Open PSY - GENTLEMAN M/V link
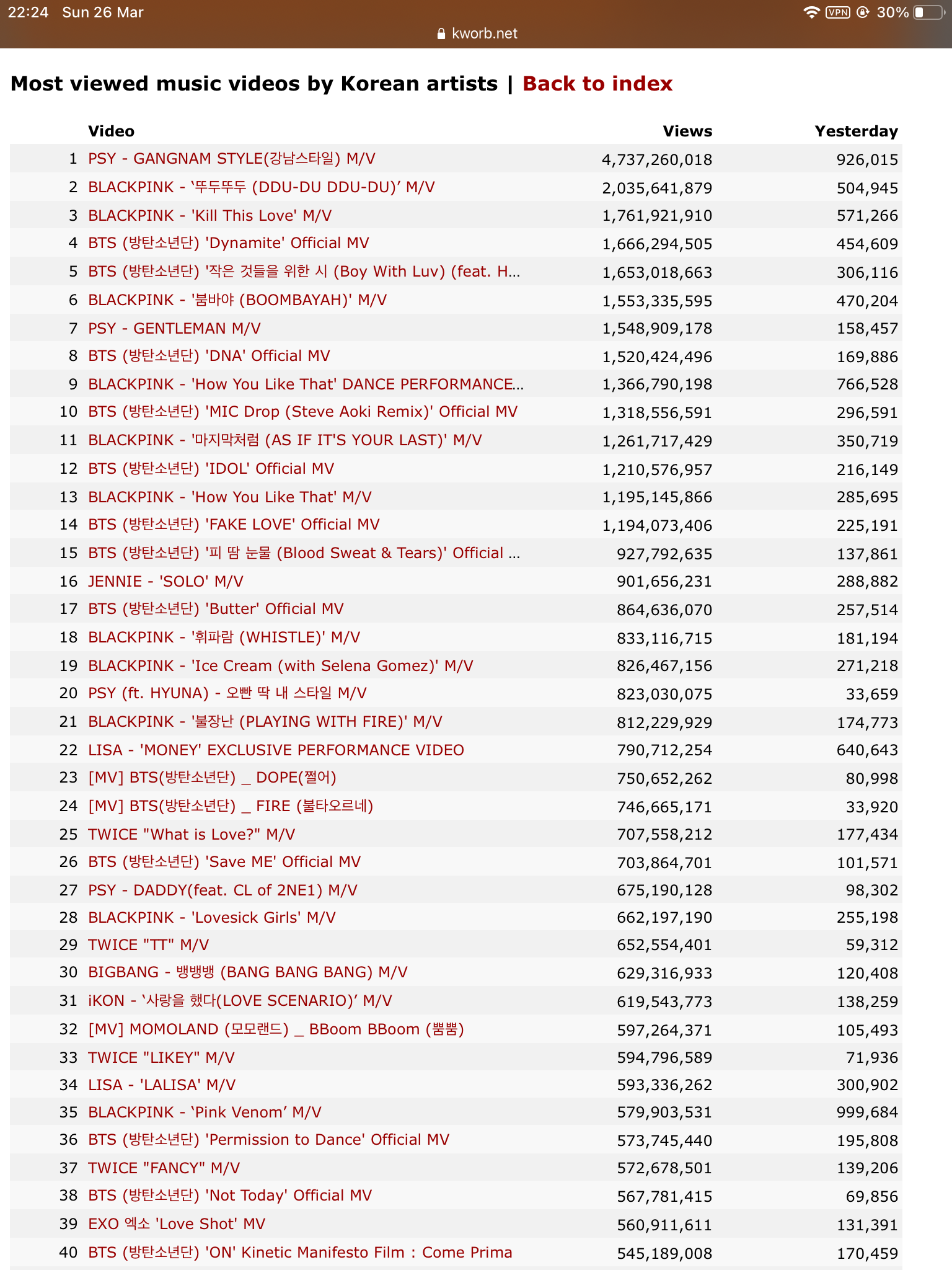The width and height of the screenshot is (952, 1270). click(x=174, y=329)
